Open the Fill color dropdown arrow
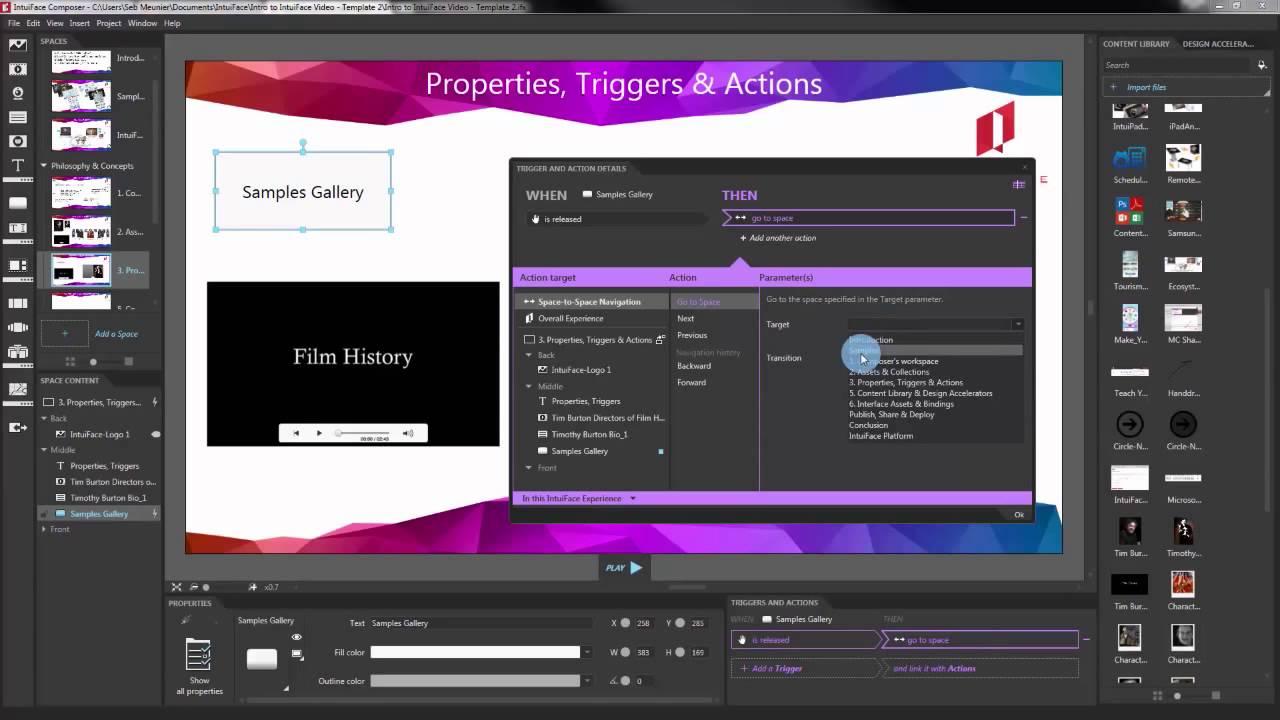Image resolution: width=1280 pixels, height=720 pixels. point(586,652)
